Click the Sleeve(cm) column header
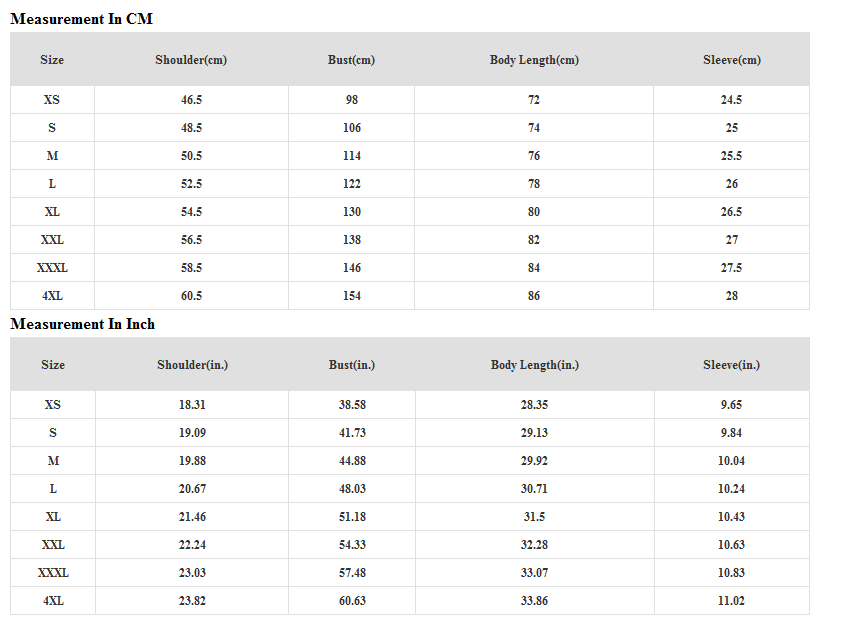The height and width of the screenshot is (621, 842). coord(731,60)
